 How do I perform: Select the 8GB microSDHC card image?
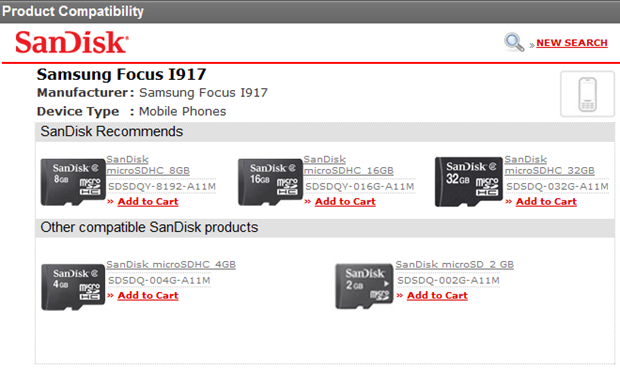(73, 182)
